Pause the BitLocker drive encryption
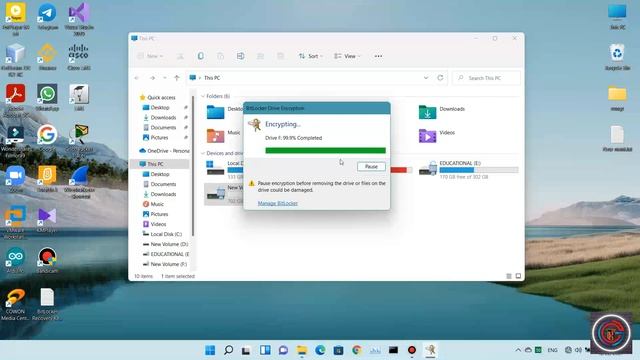The image size is (640, 360). pos(371,167)
